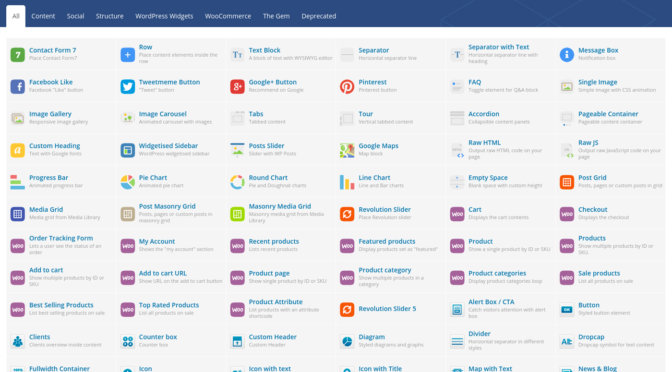Add the Checkout element
Screen dimensions: 672x372
tap(609, 214)
